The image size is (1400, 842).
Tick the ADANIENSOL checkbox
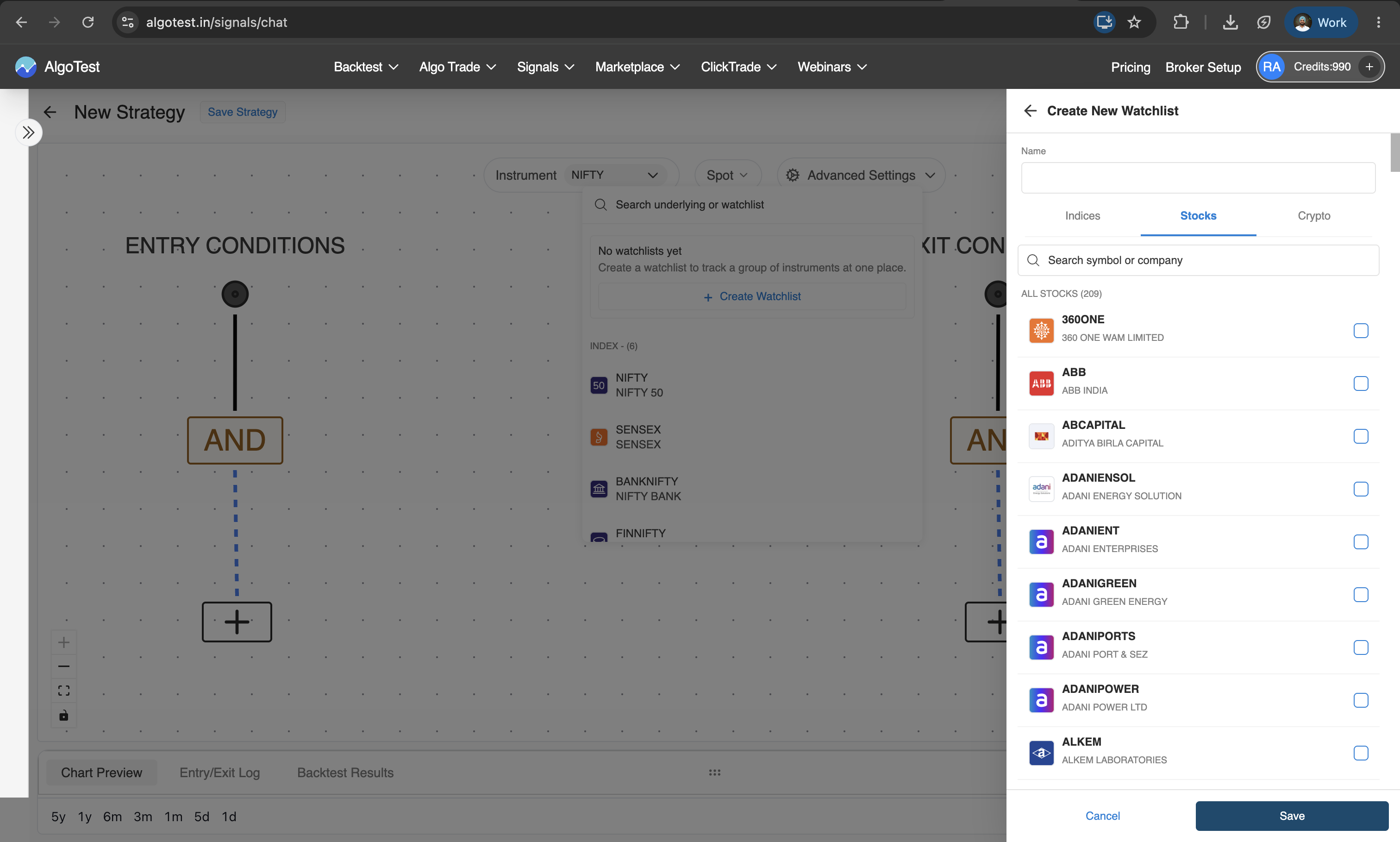1361,489
